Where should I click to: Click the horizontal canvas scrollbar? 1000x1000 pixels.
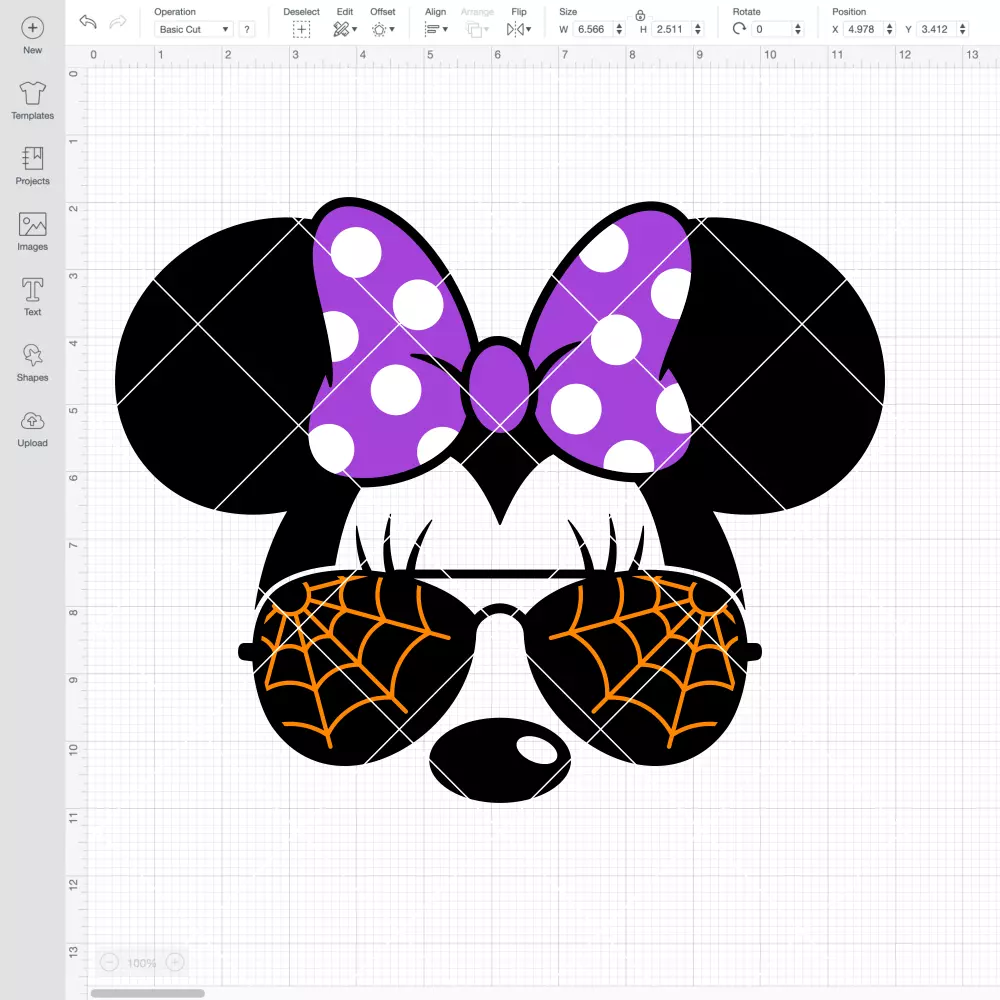[147, 993]
